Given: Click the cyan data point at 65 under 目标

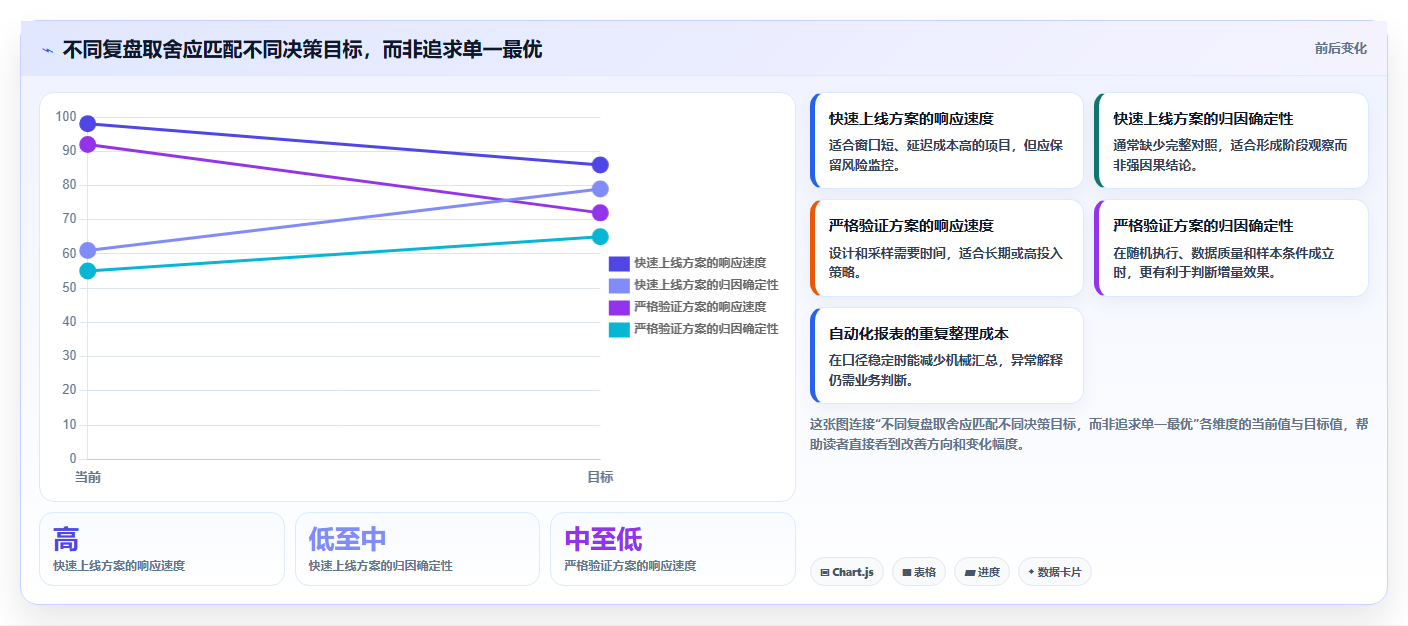Looking at the screenshot, I should (600, 237).
